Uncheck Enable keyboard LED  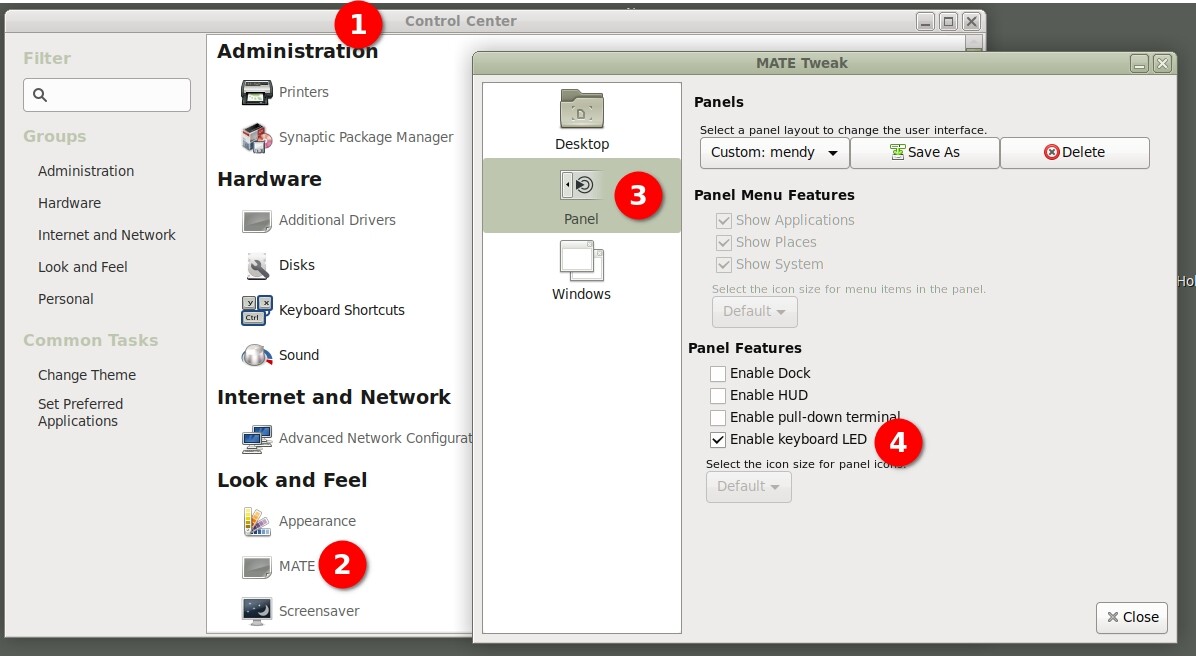pyautogui.click(x=718, y=440)
